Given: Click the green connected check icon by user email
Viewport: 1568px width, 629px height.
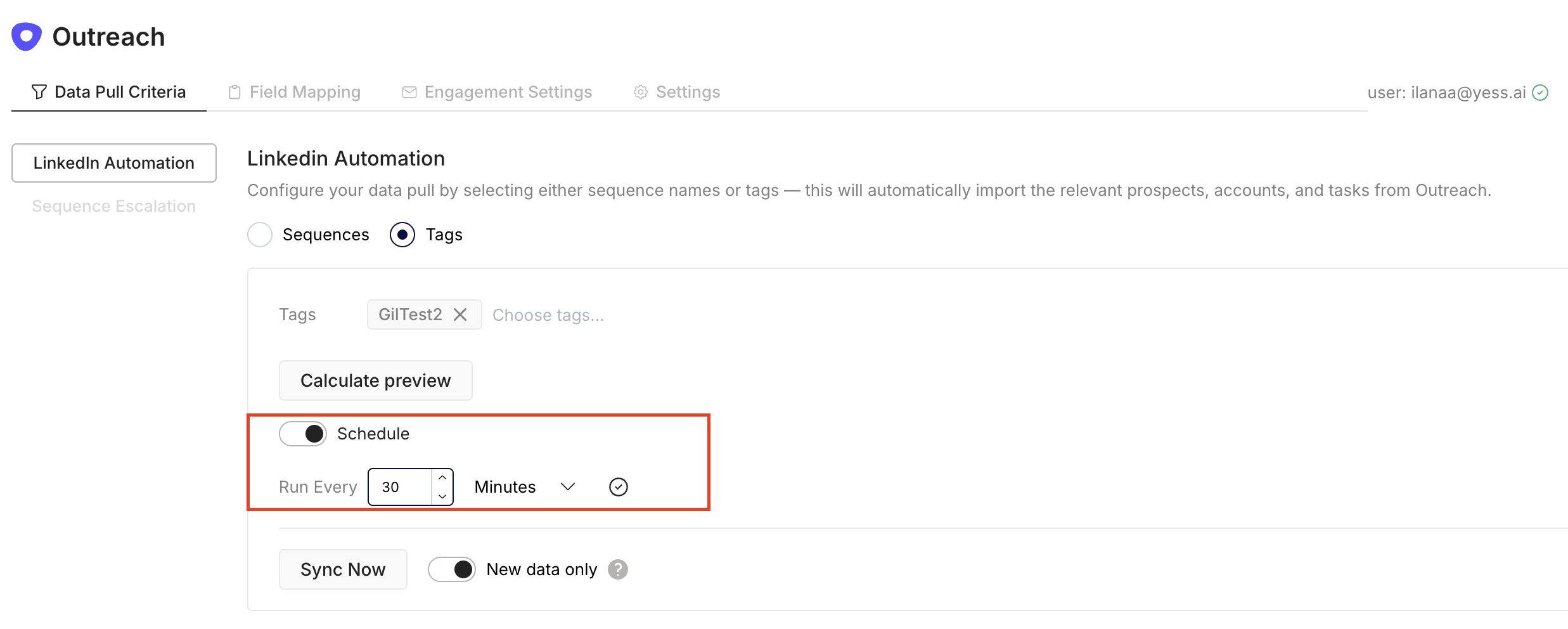Looking at the screenshot, I should [x=1540, y=93].
